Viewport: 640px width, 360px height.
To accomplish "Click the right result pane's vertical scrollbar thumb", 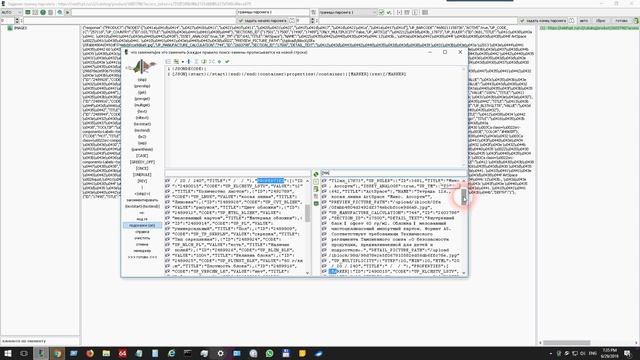I will pos(464,197).
